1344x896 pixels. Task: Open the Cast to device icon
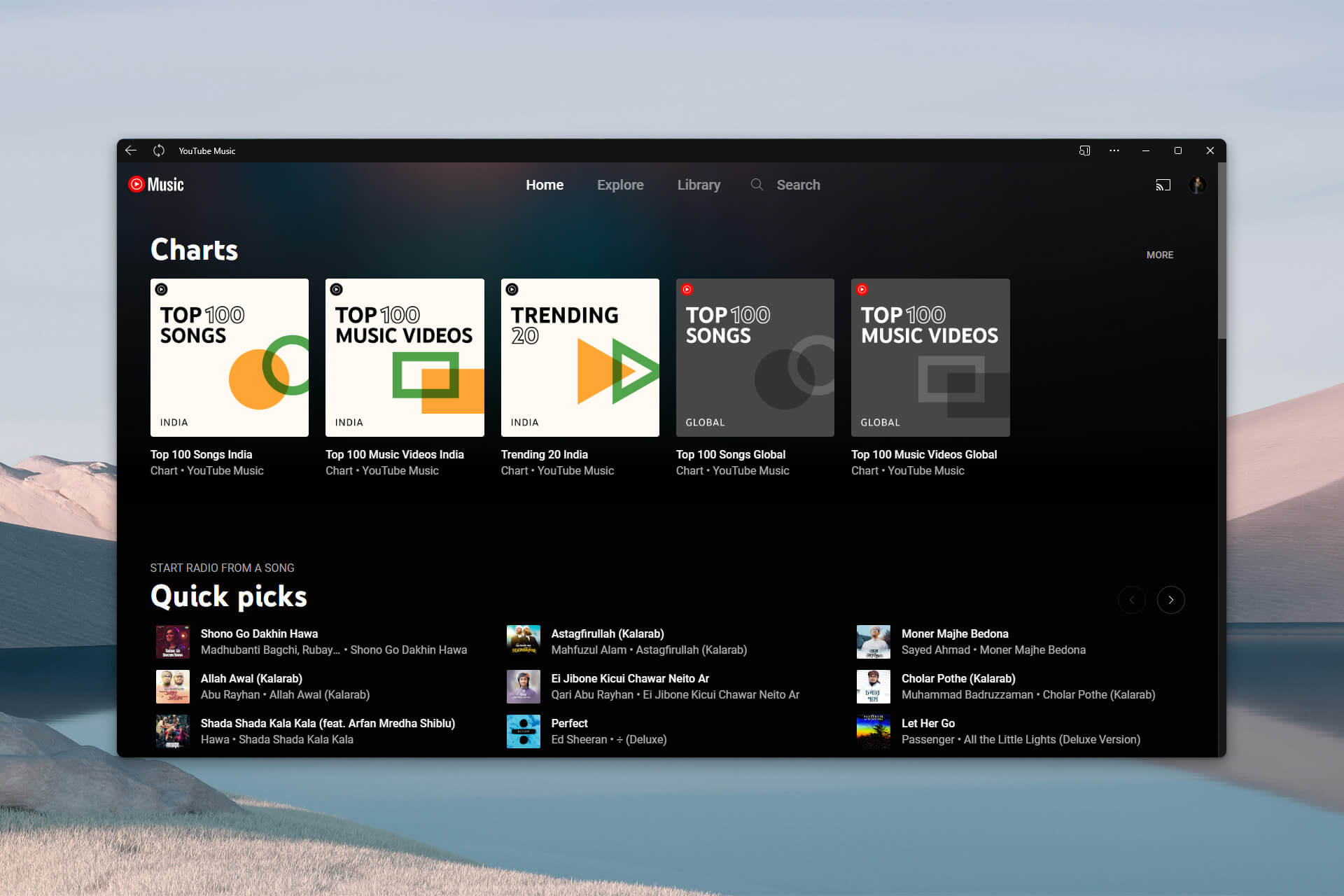point(1163,185)
